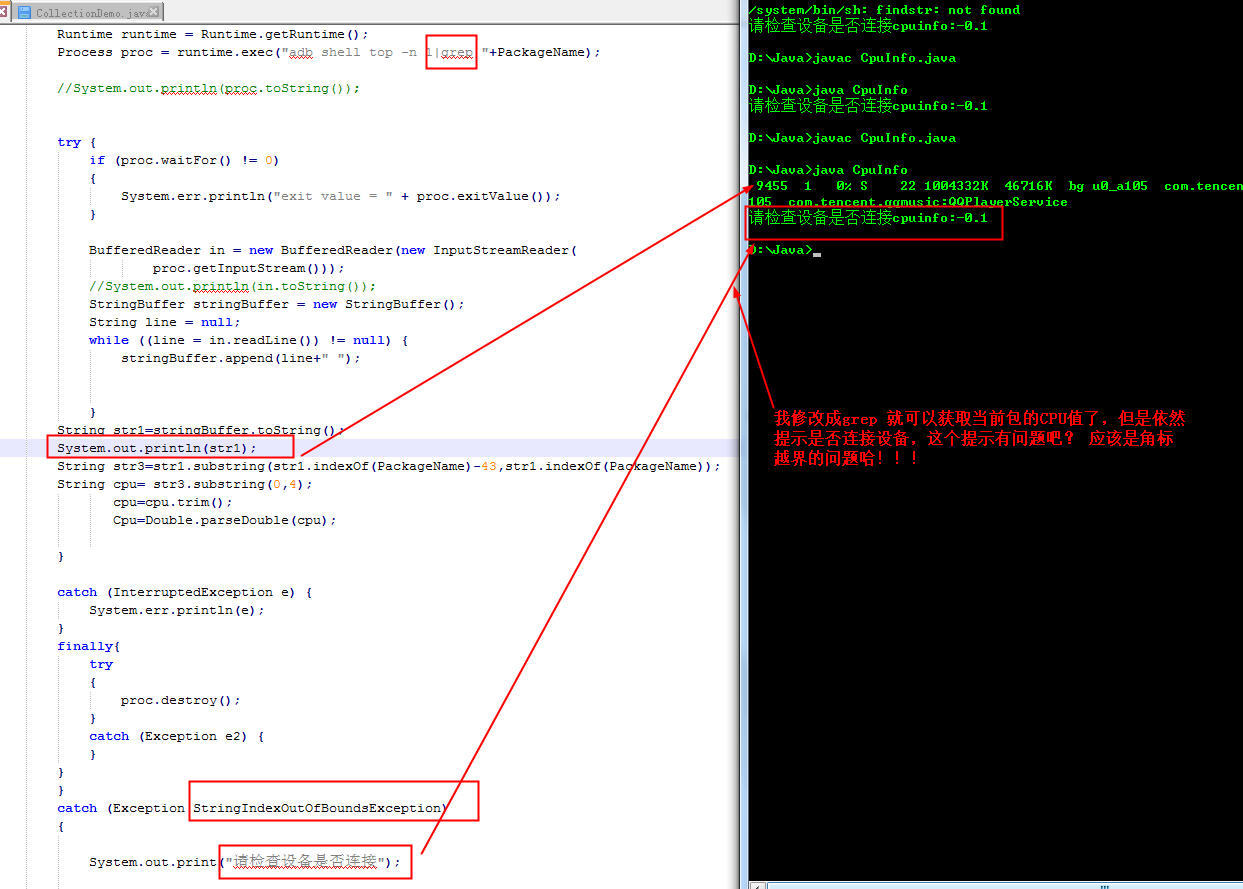The height and width of the screenshot is (889, 1243).
Task: Click the "proc.getInputStream()));" line
Action: [x=249, y=268]
